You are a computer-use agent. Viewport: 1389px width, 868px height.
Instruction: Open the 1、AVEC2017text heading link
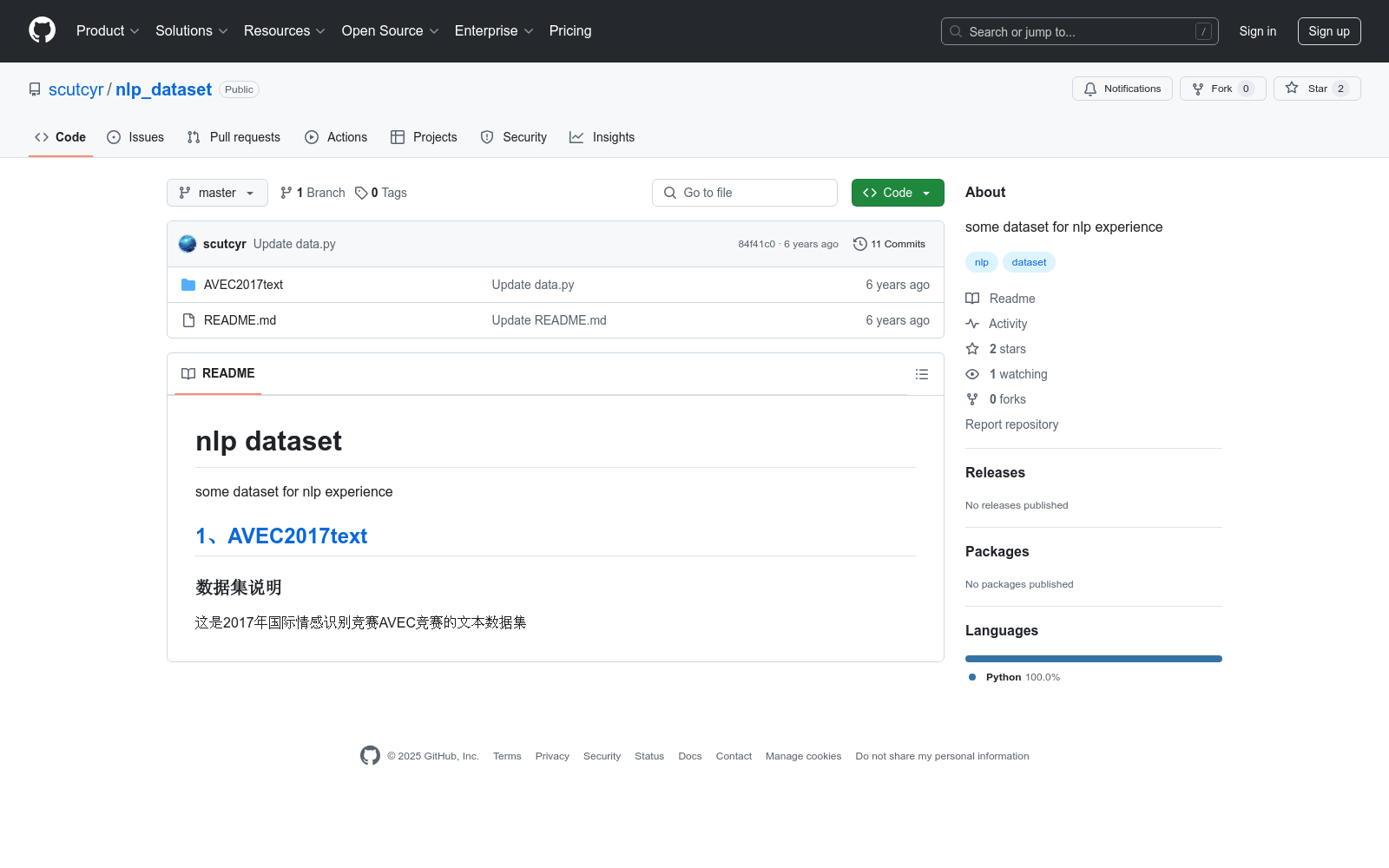281,536
